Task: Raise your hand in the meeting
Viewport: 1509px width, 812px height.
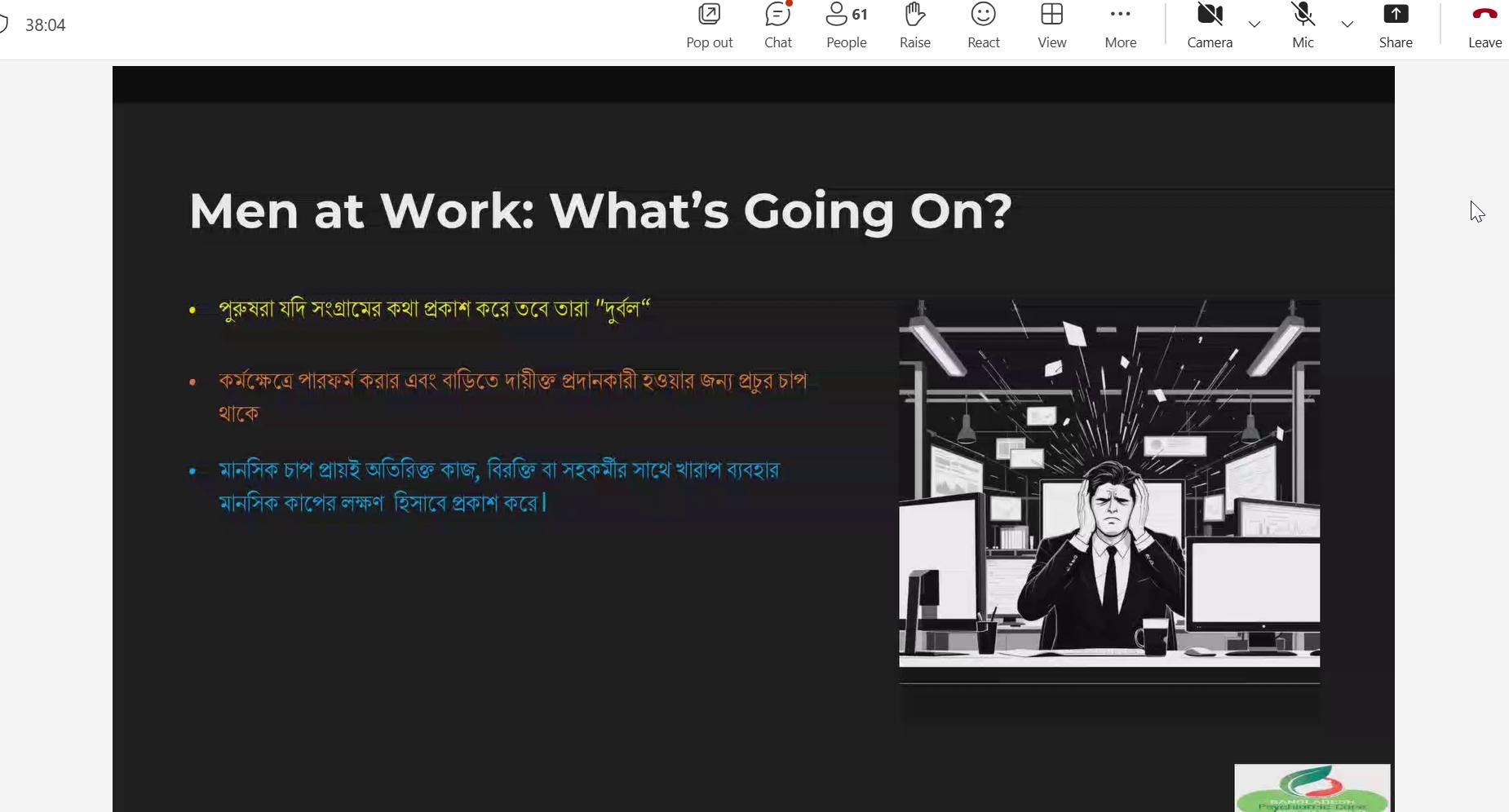Action: click(x=914, y=26)
